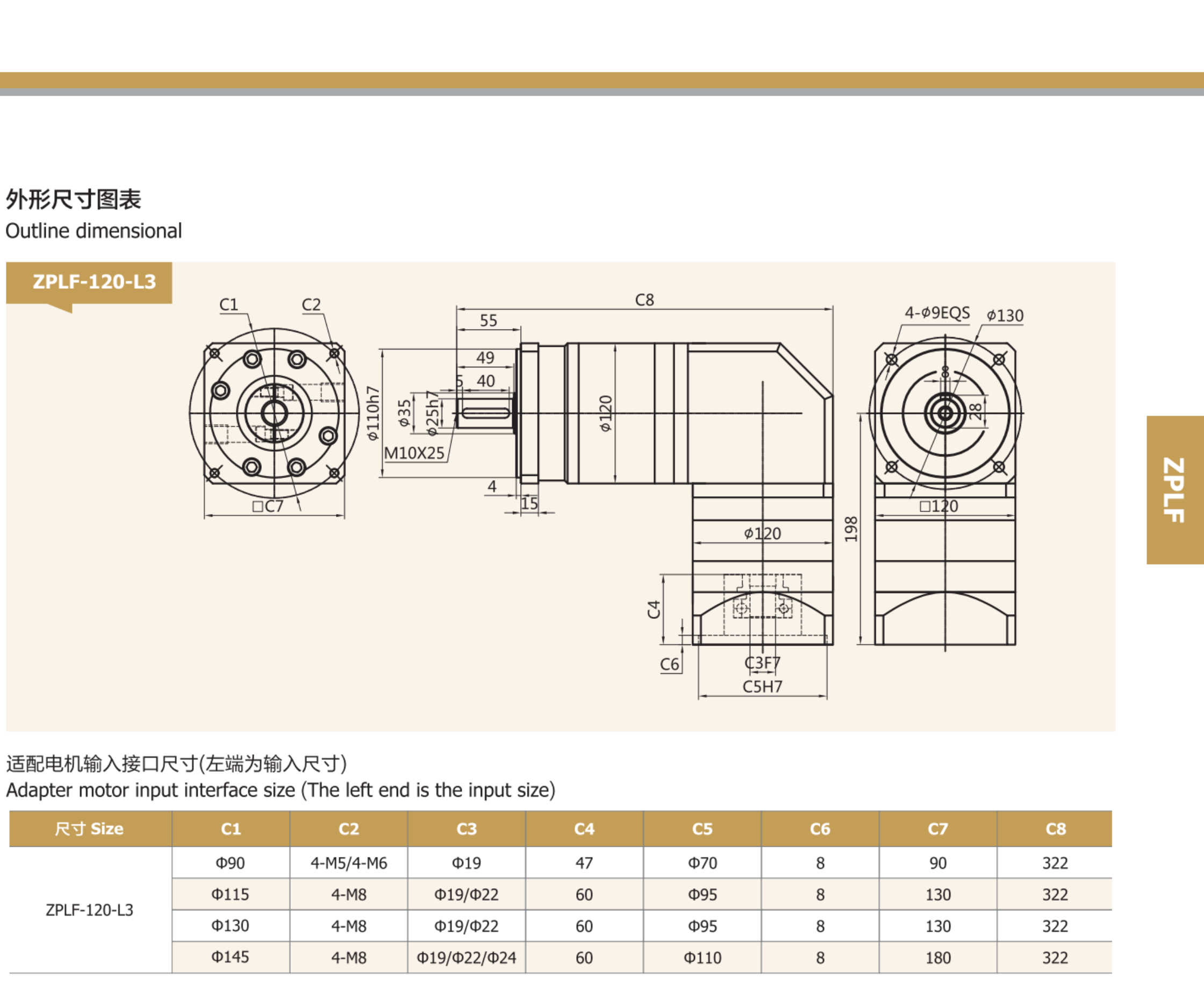Viewport: 1204px width, 992px height.
Task: Click the 180 value in C7 column
Action: (x=938, y=957)
